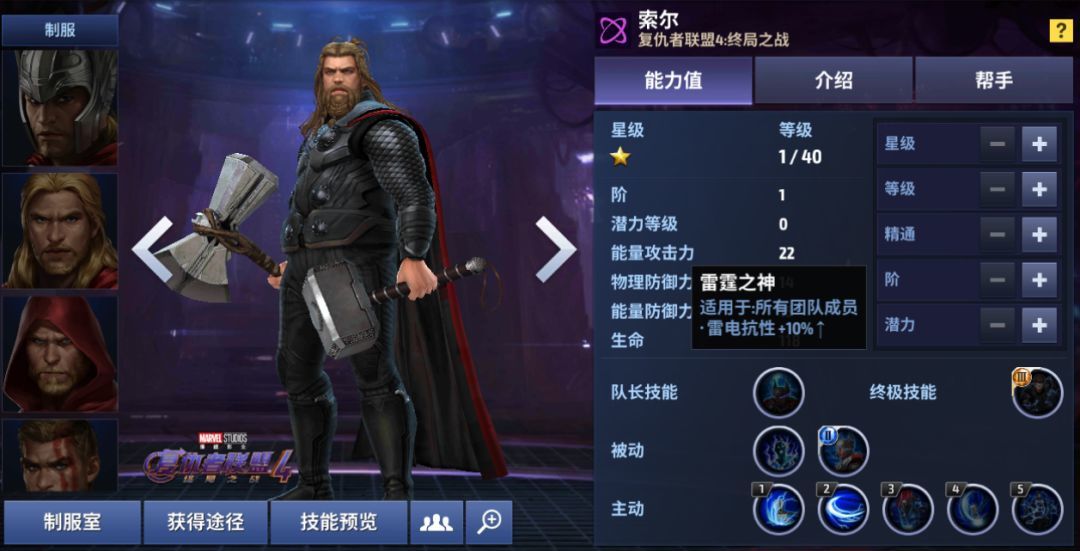Increase mastery (精通) with plus button
The image size is (1080, 551).
[1039, 235]
